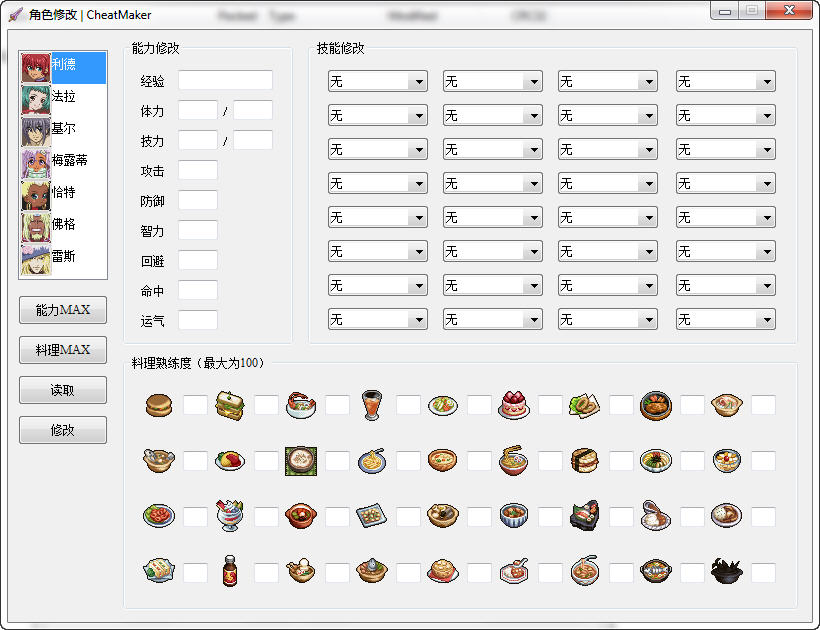
Task: Click the app icon in the title bar
Action: [x=15, y=15]
